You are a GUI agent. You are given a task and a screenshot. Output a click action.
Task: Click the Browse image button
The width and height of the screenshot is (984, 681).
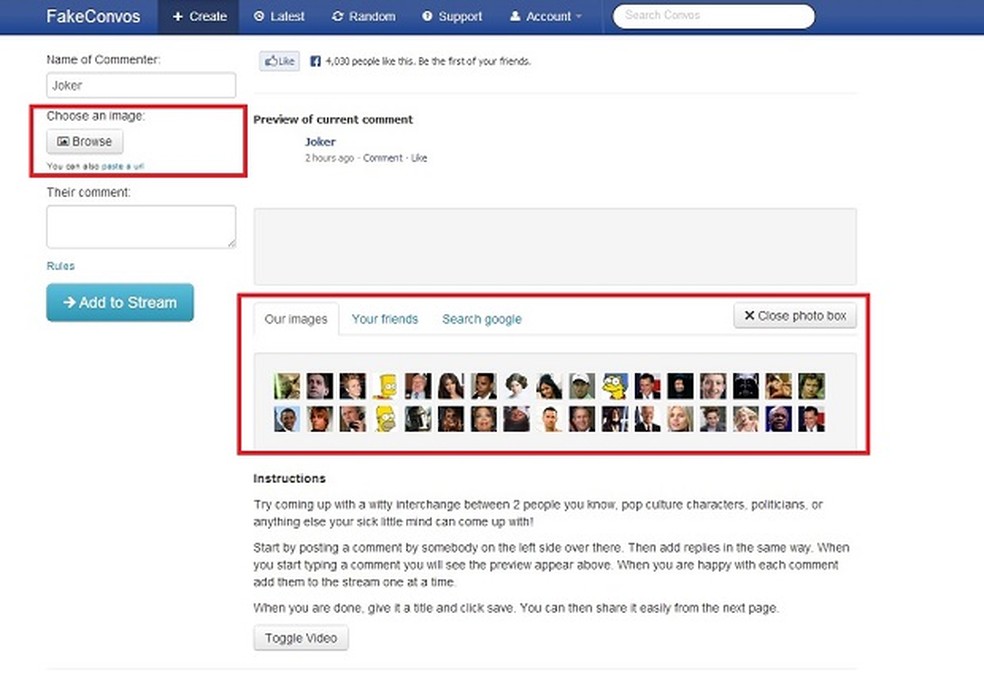click(x=85, y=141)
